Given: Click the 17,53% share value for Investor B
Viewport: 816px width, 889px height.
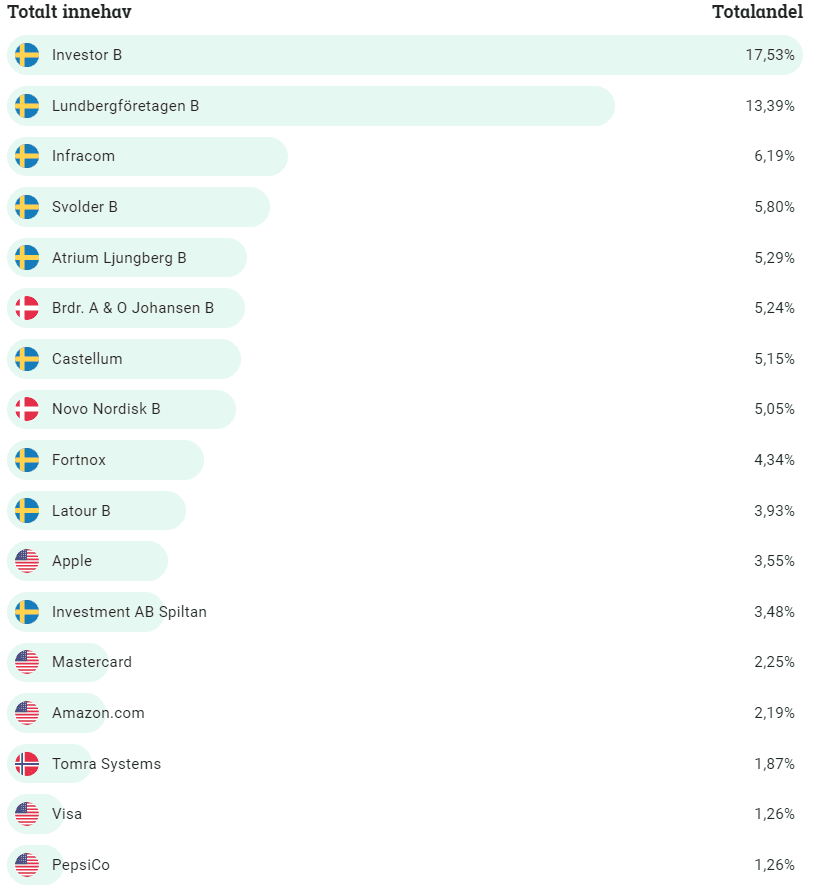Looking at the screenshot, I should point(769,55).
